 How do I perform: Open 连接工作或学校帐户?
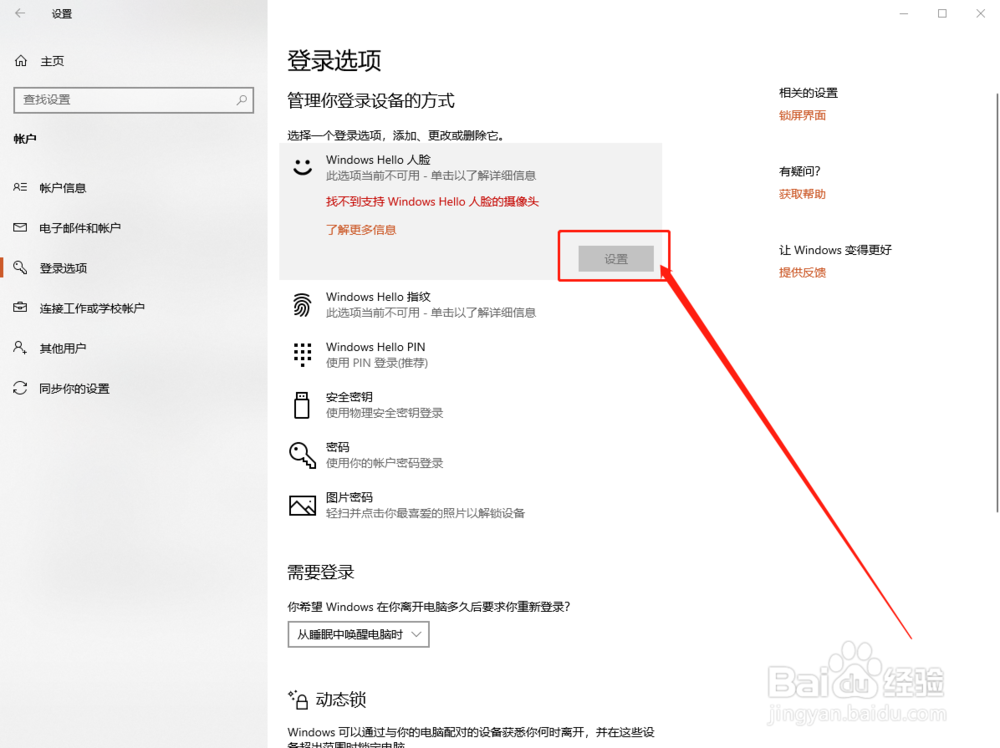(x=92, y=308)
